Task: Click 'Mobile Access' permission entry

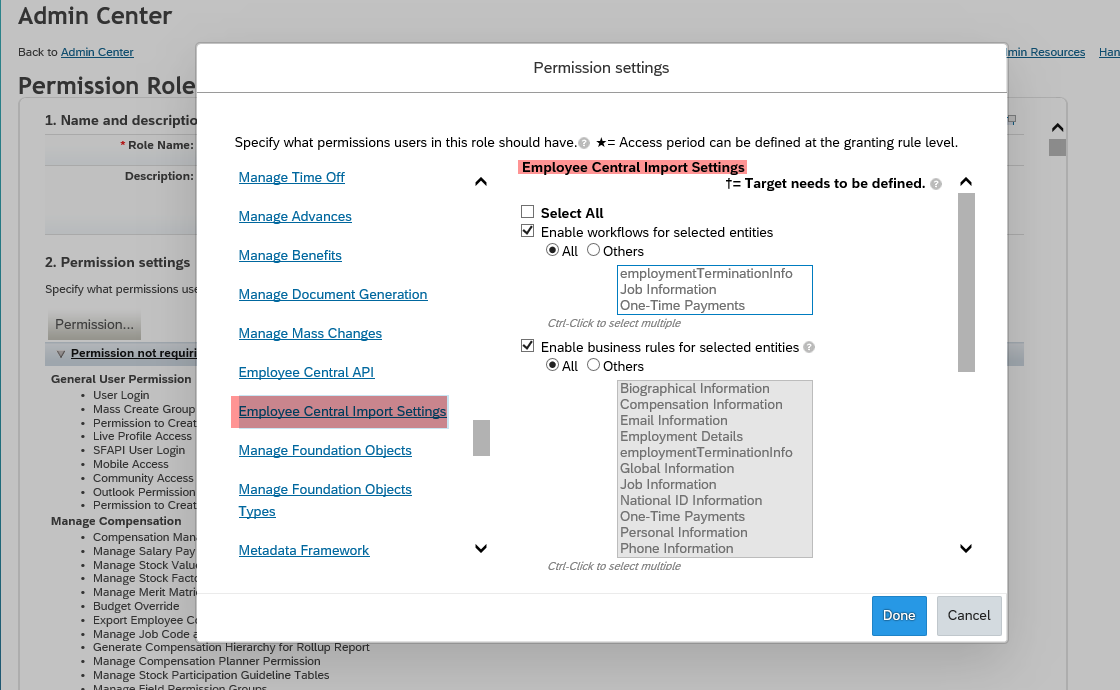Action: (x=131, y=464)
